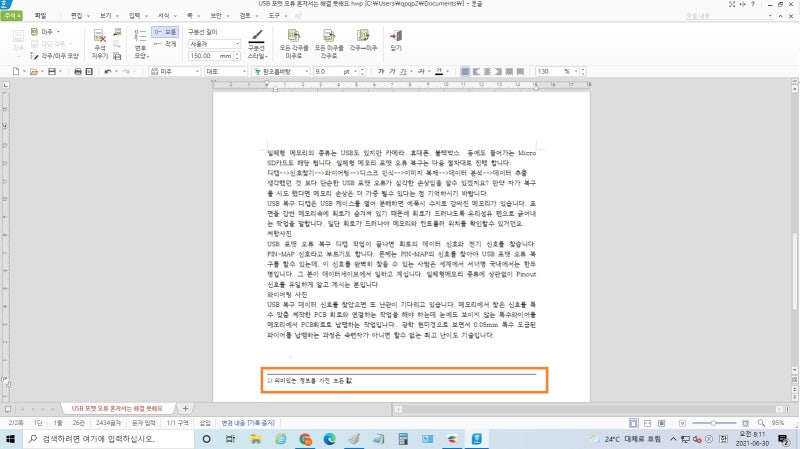800x449 pixels.
Task: Open 번호 모양 numbering style
Action: tap(140, 44)
